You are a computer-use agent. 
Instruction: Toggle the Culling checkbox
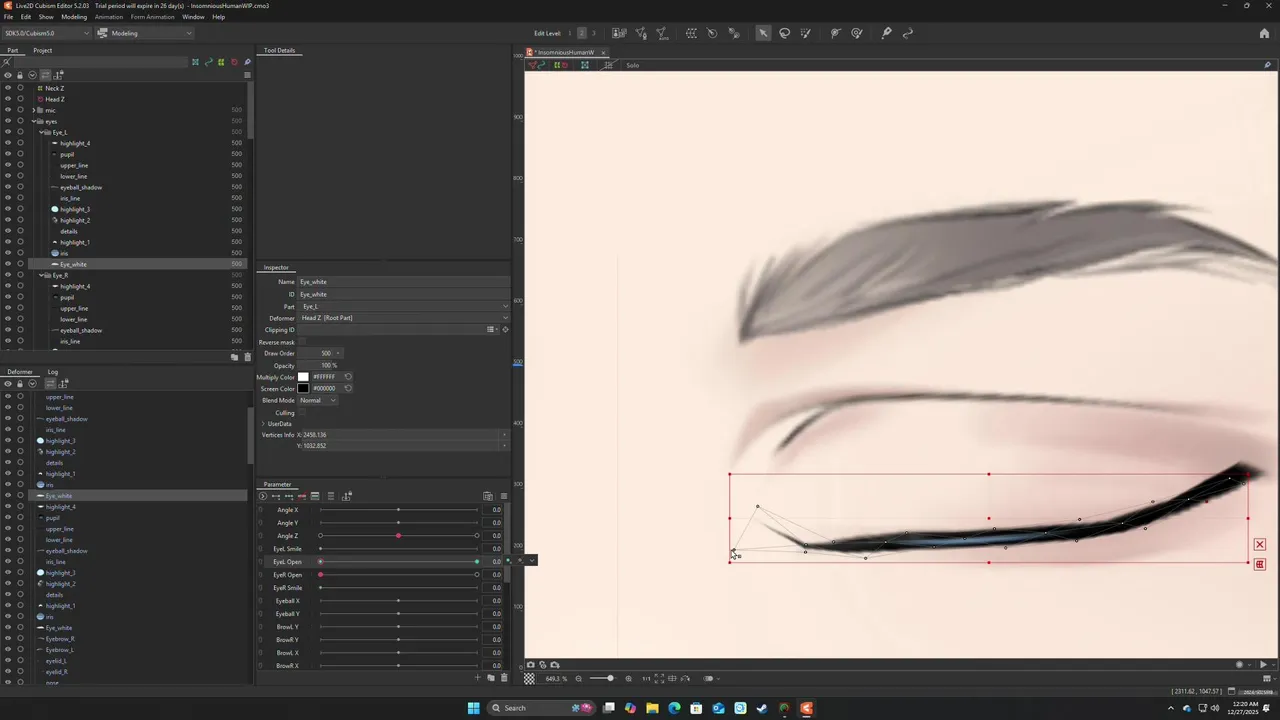303,412
